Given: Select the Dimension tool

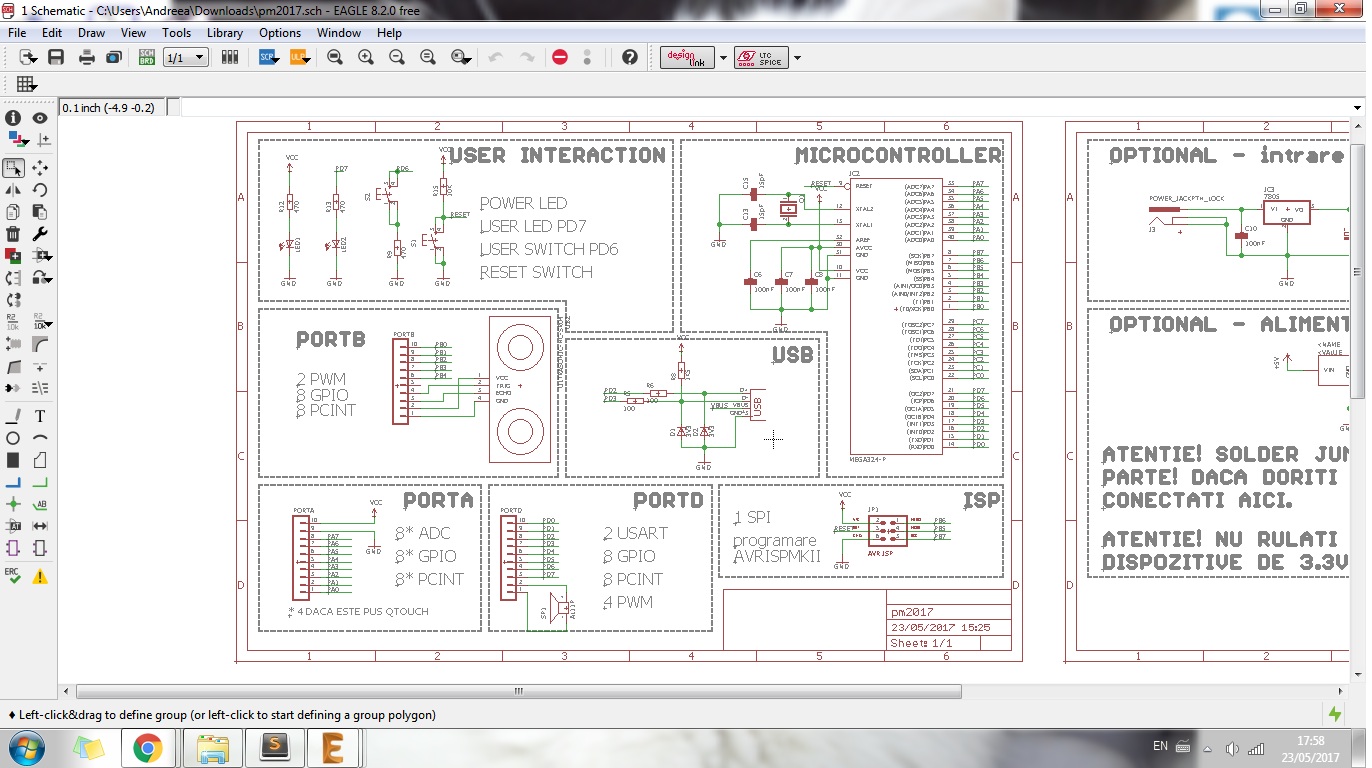Looking at the screenshot, I should [40, 526].
